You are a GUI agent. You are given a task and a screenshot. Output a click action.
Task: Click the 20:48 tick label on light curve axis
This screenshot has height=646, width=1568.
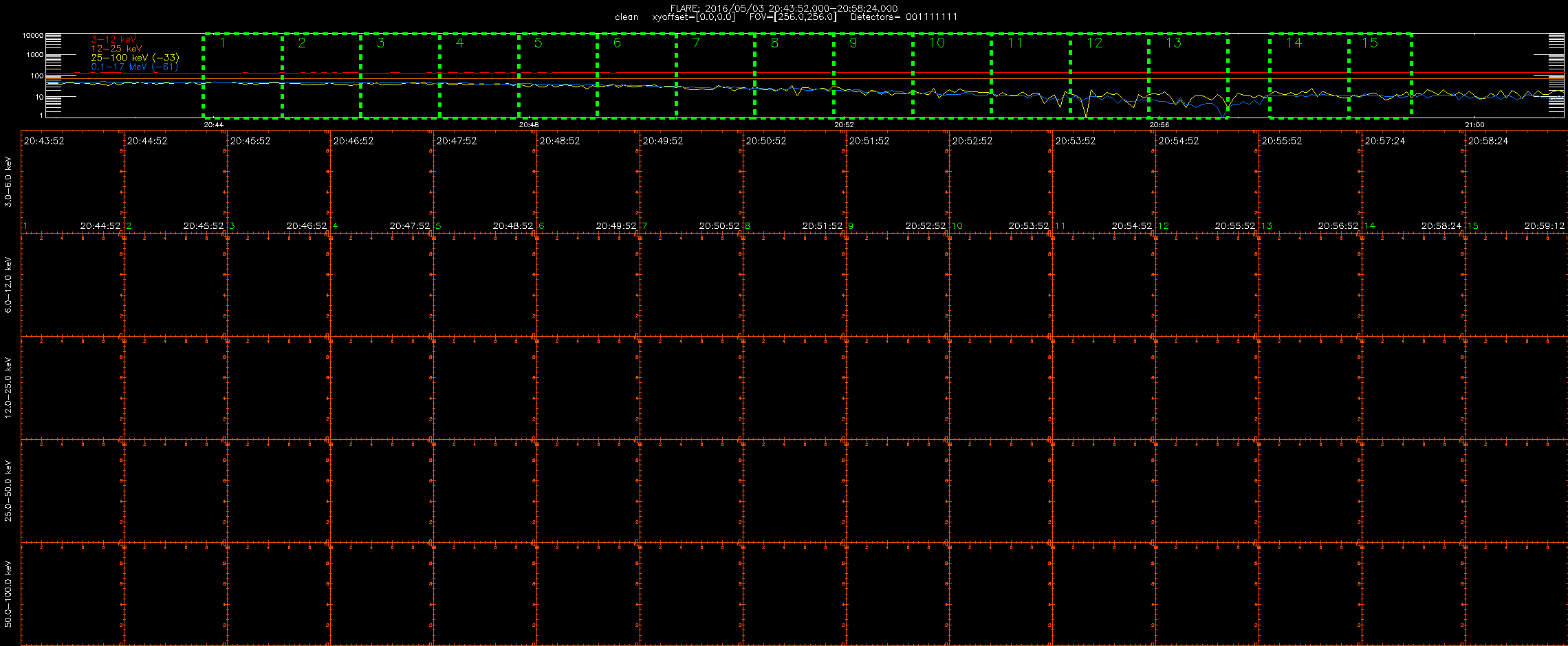click(x=528, y=125)
